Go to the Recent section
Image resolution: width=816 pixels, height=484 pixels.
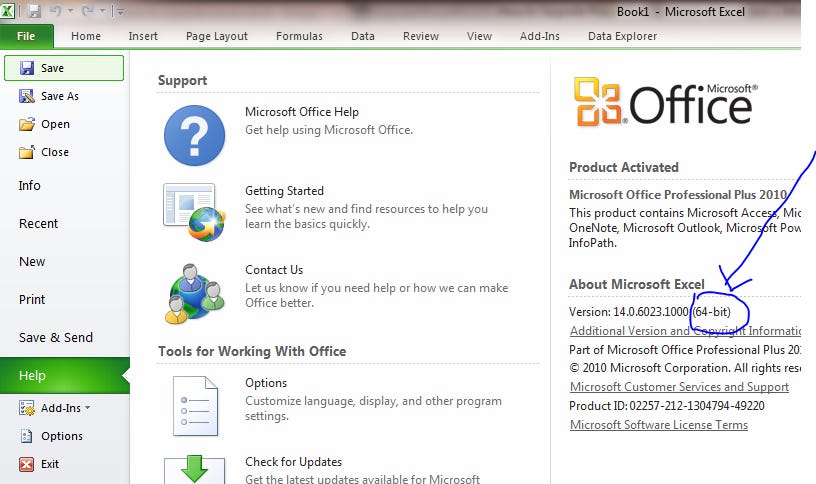tap(39, 224)
